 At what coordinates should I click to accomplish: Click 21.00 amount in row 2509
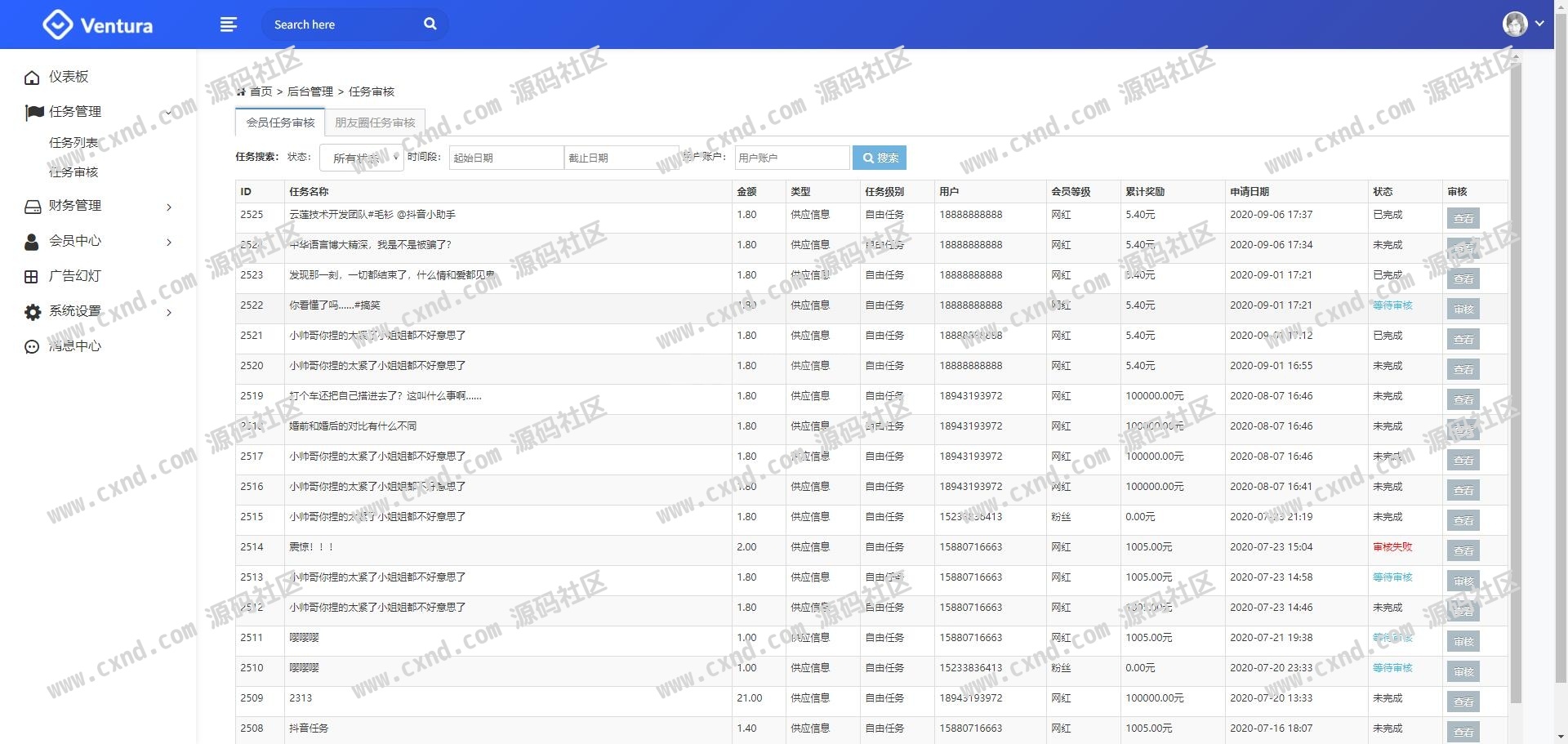(749, 698)
